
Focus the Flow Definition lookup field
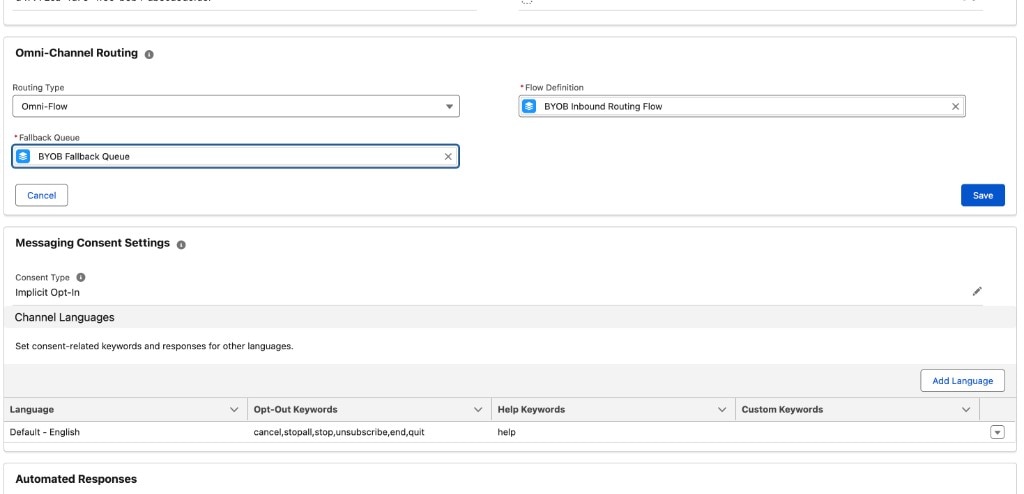(742, 107)
